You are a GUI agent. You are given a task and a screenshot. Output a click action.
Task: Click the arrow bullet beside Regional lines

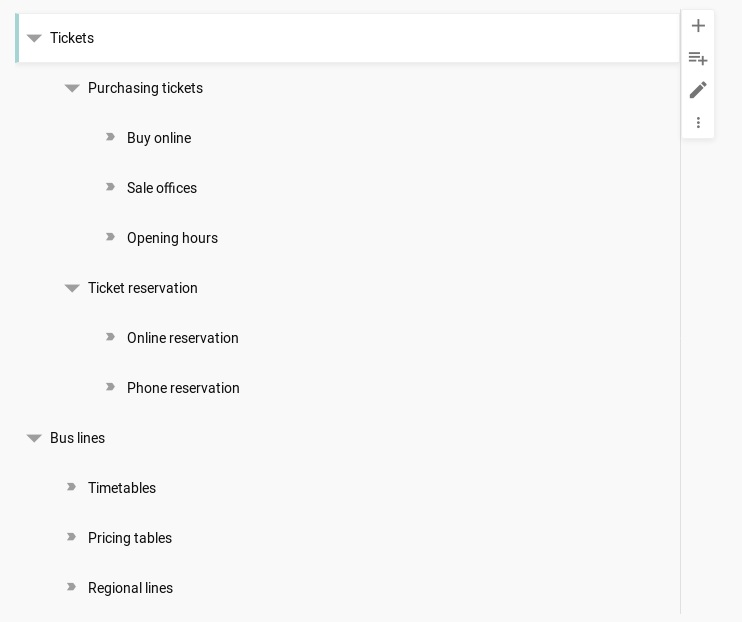[x=71, y=587]
